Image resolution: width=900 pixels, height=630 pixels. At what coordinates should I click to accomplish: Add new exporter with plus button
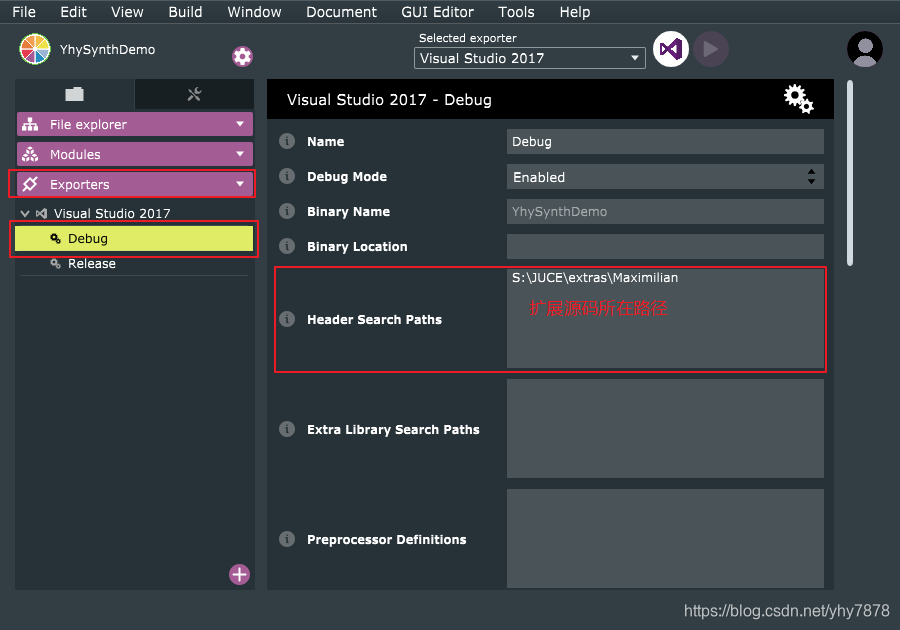(x=239, y=574)
